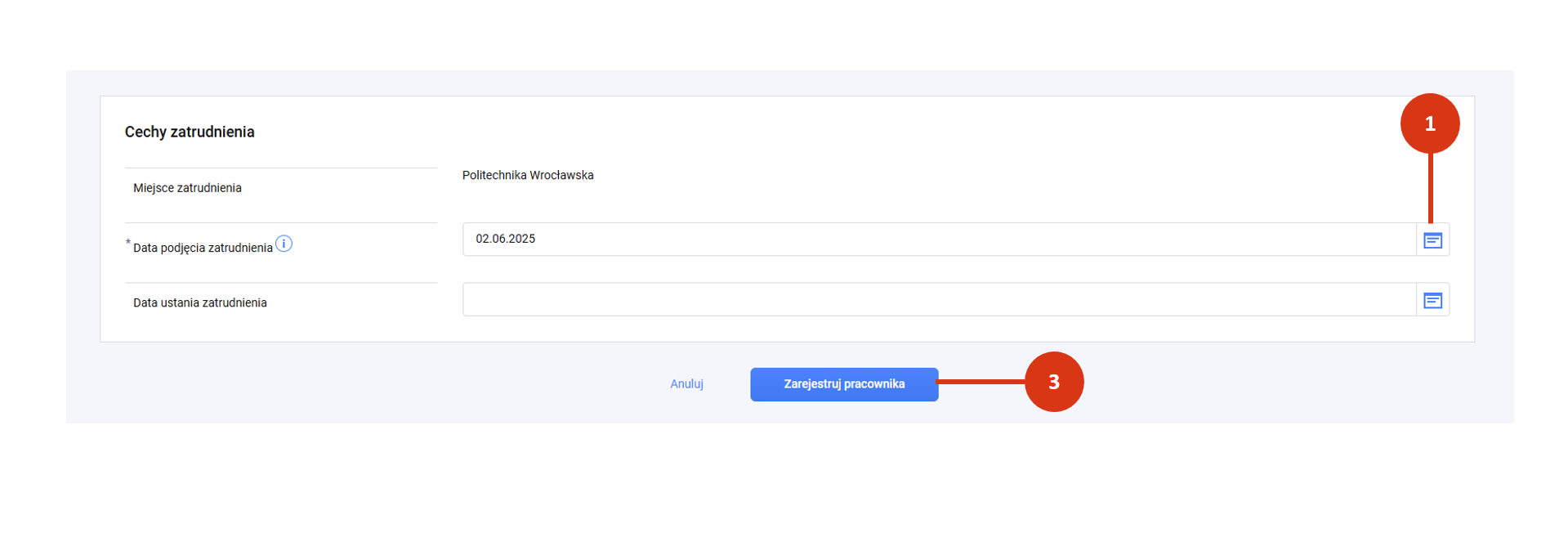Open calendar picker for Data podjęcia zatrudnienia
Image resolution: width=1568 pixels, height=542 pixels.
pyautogui.click(x=1432, y=240)
